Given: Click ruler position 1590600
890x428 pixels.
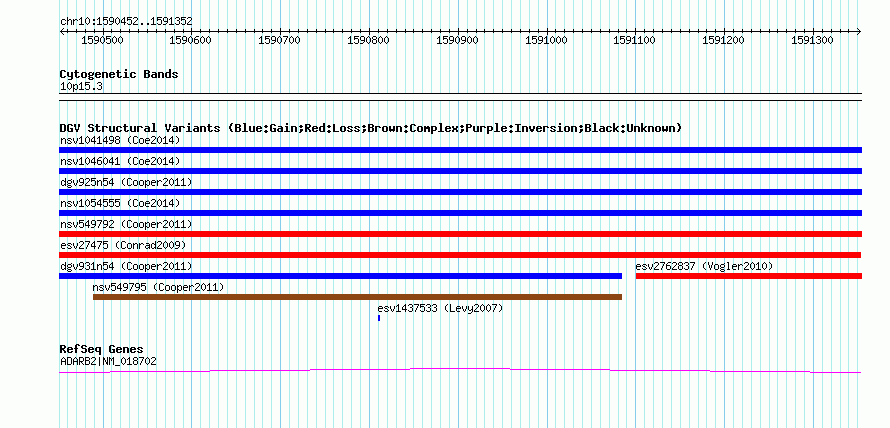Looking at the screenshot, I should pos(191,40).
